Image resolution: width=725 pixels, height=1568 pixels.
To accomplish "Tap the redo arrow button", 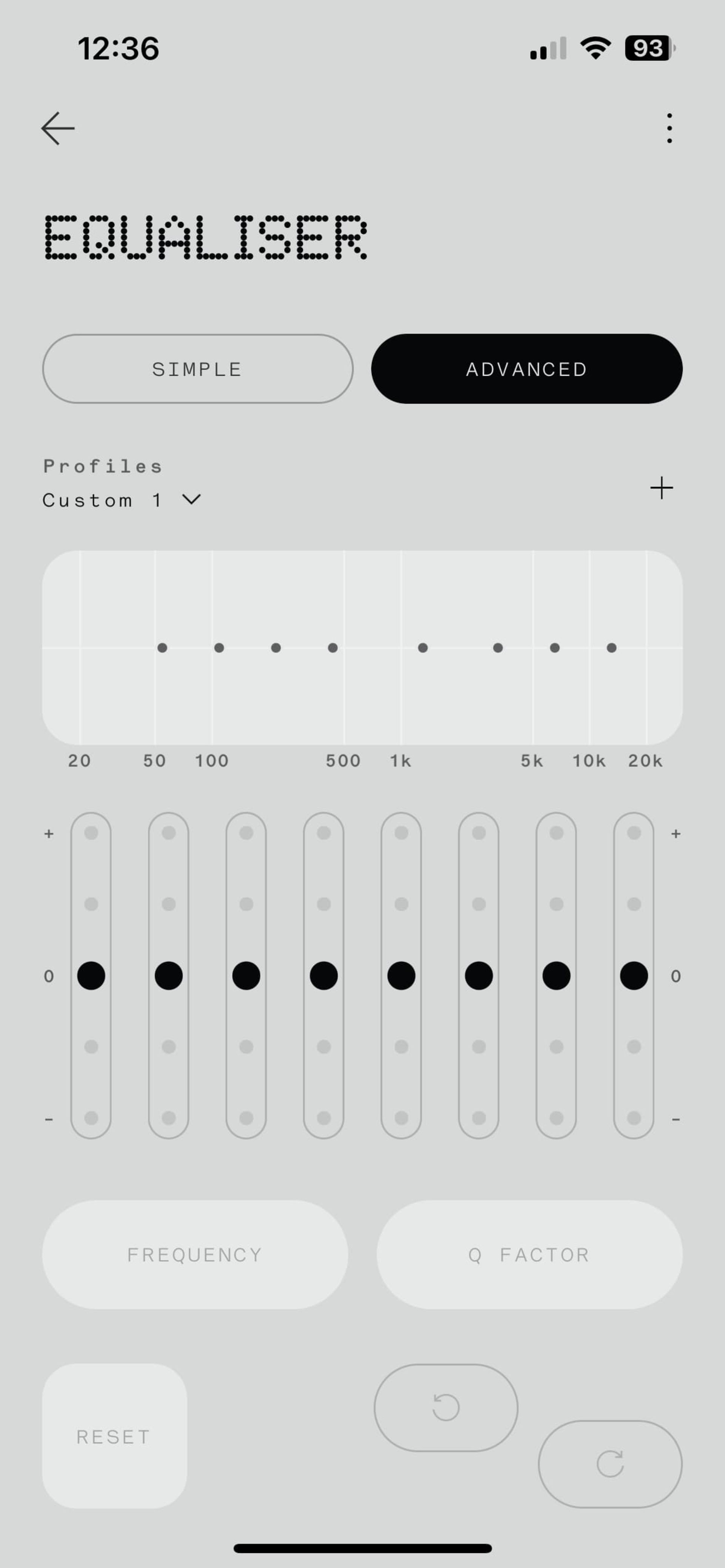I will pos(610,1463).
